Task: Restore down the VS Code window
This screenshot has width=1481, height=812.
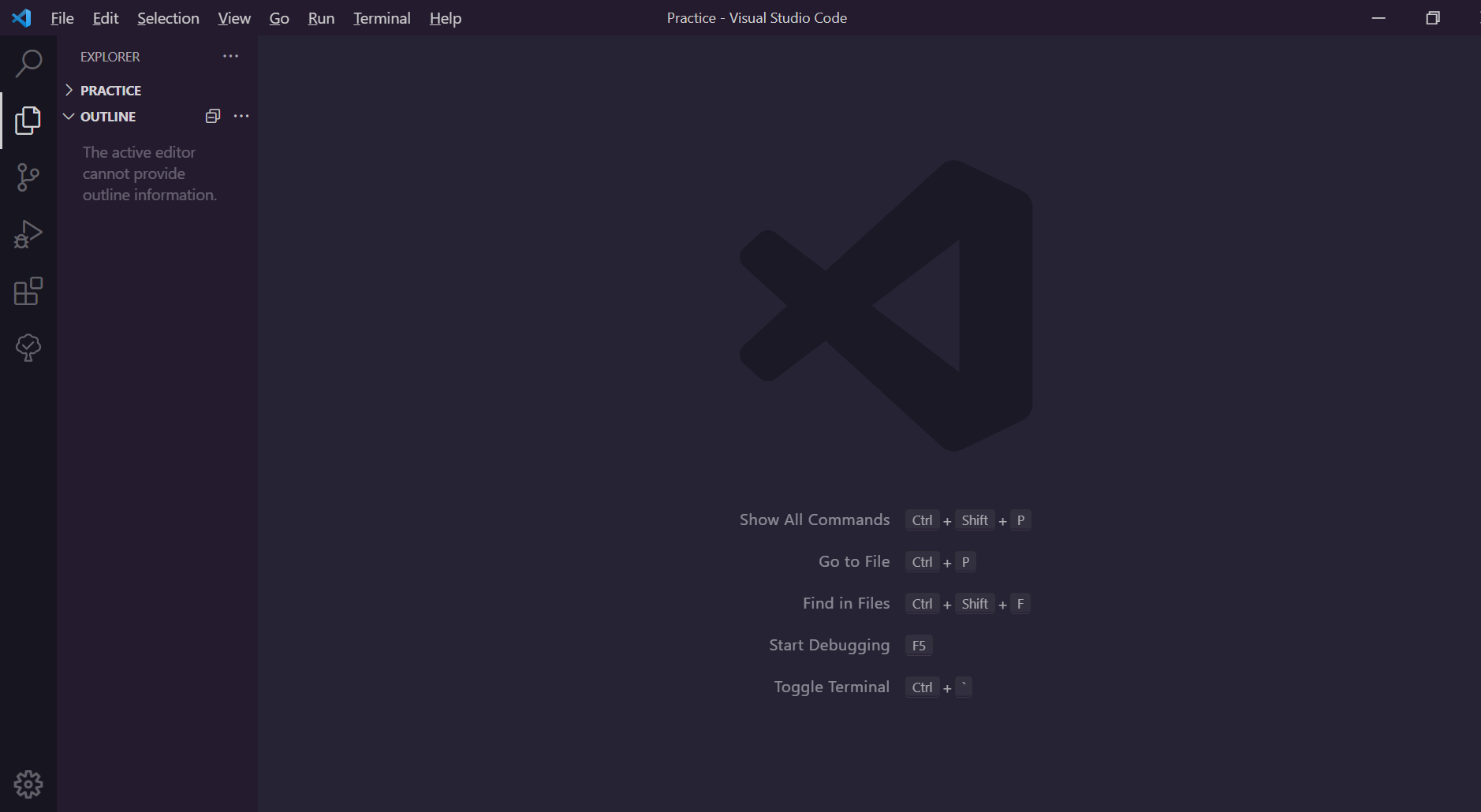Action: point(1433,18)
